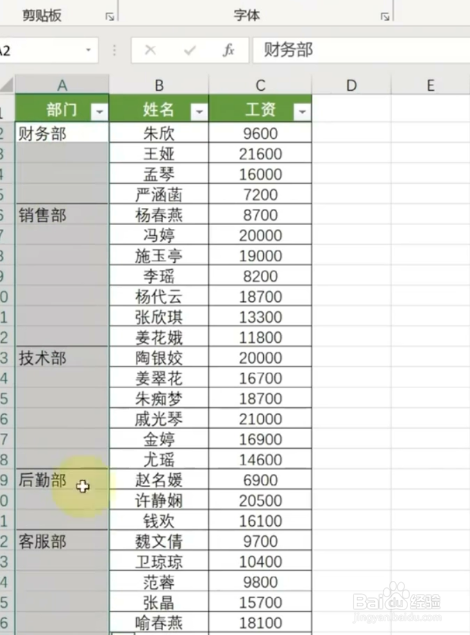Click the 姓名 header cell

tap(159, 108)
